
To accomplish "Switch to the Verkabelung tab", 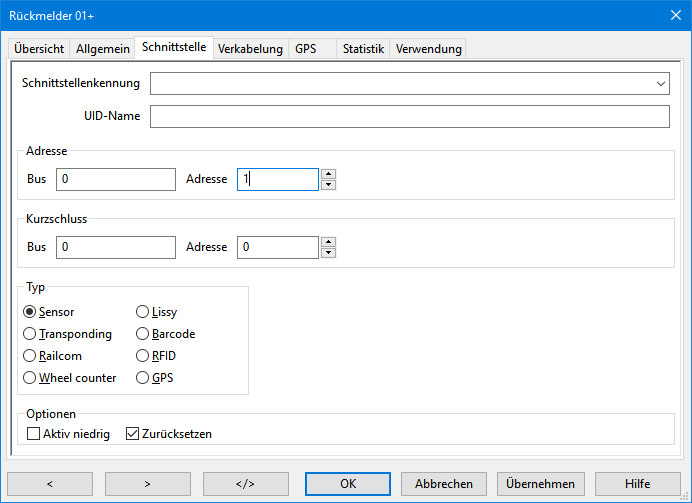I will coord(250,49).
